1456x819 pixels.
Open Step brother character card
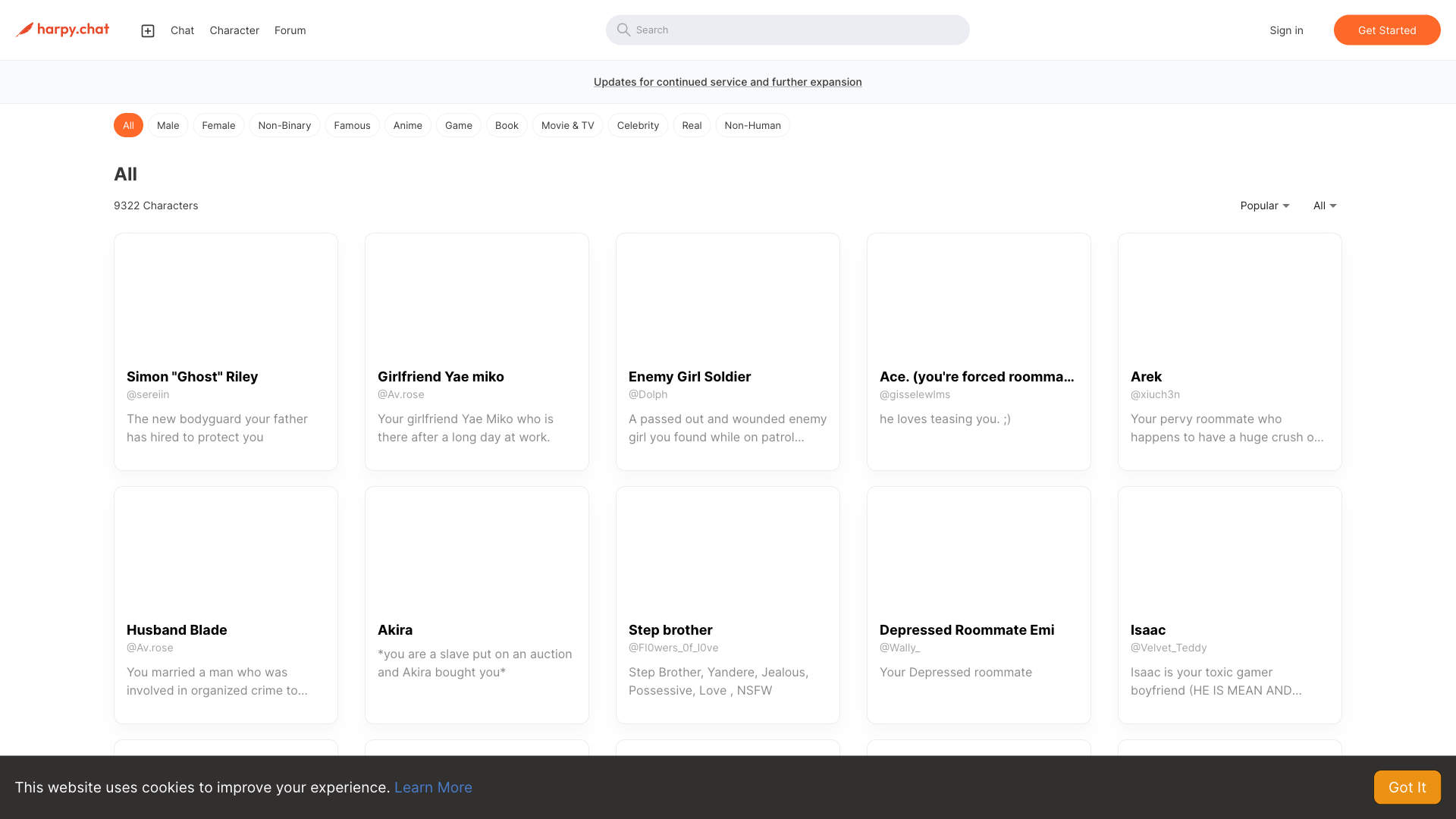pos(728,605)
